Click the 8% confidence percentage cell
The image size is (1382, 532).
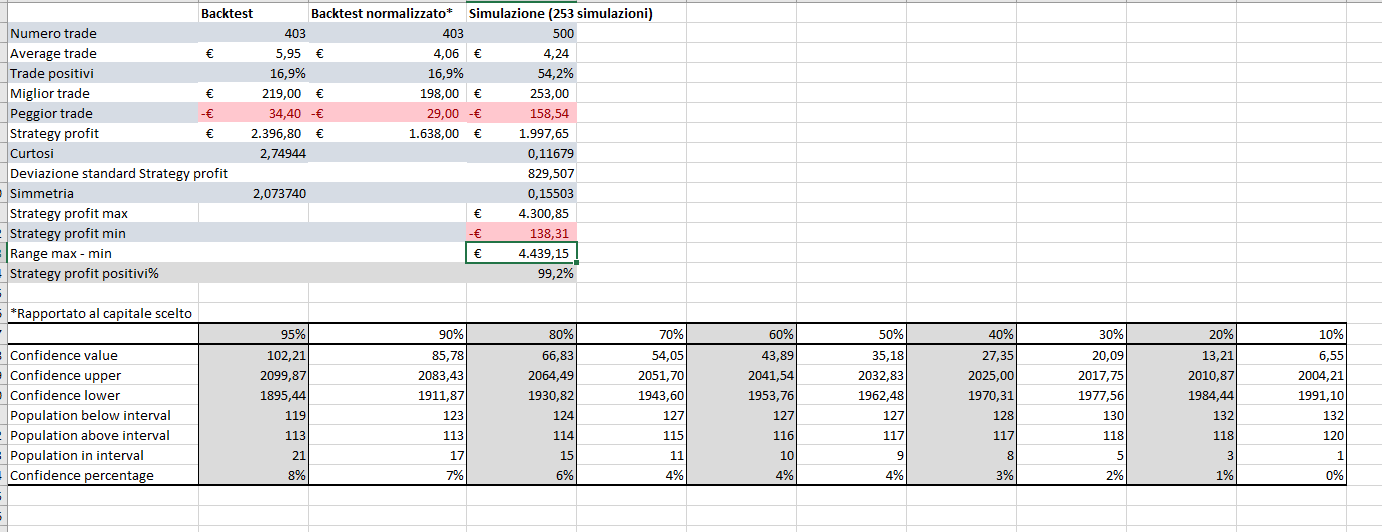tap(254, 475)
